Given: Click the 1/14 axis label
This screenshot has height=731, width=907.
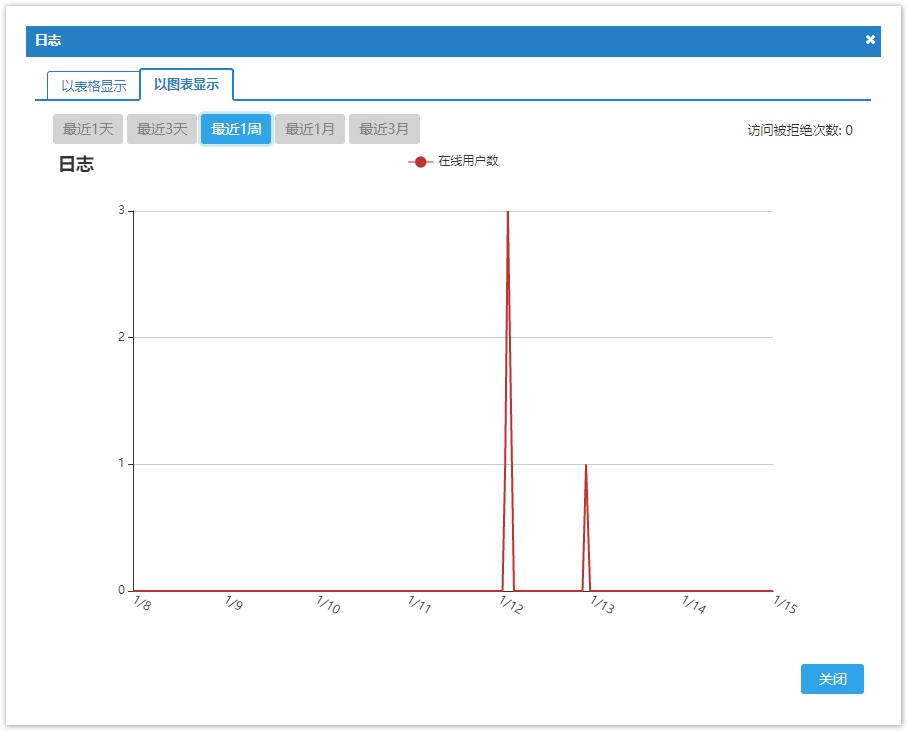Looking at the screenshot, I should [694, 604].
